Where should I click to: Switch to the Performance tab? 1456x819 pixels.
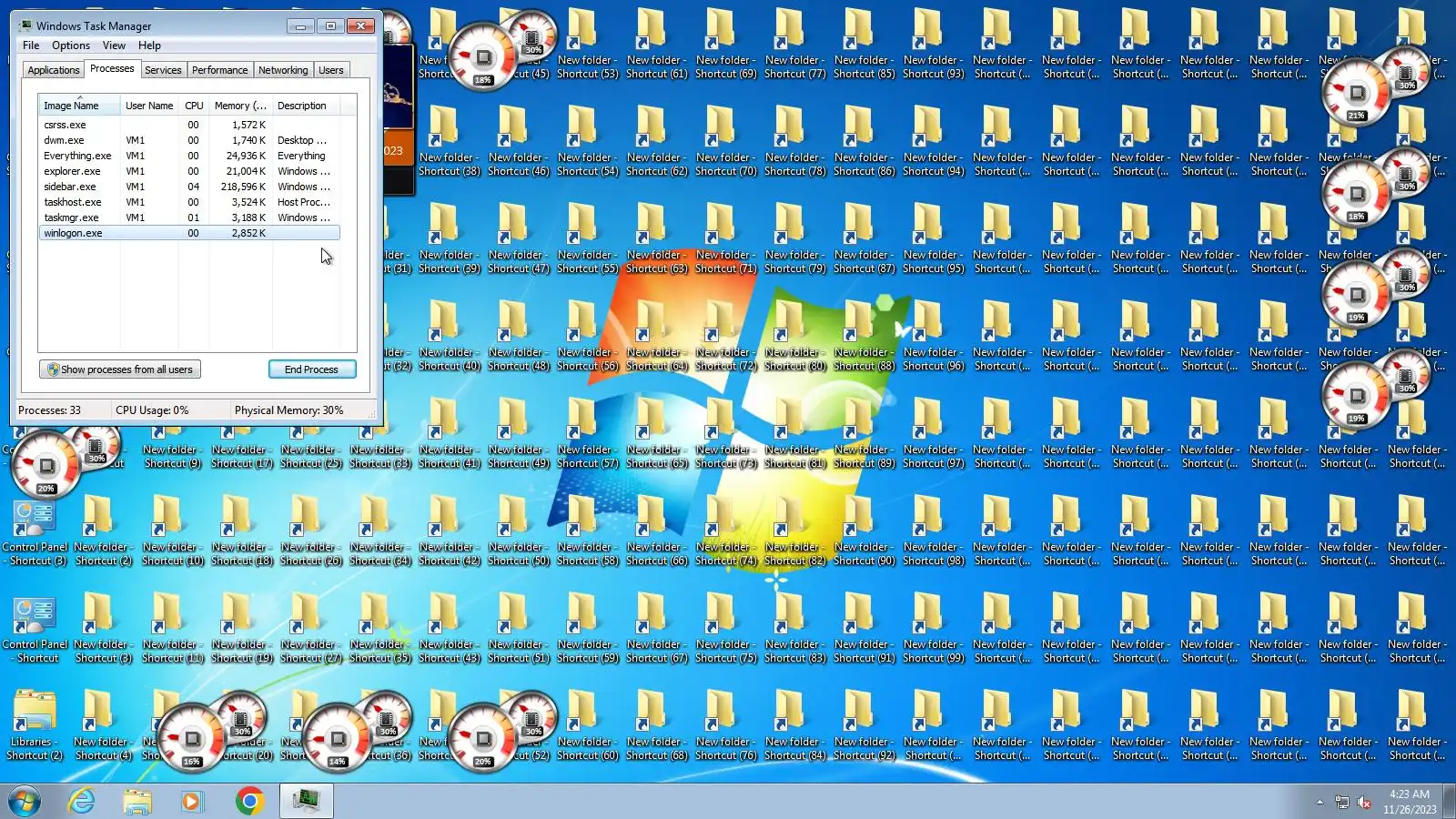(x=219, y=70)
